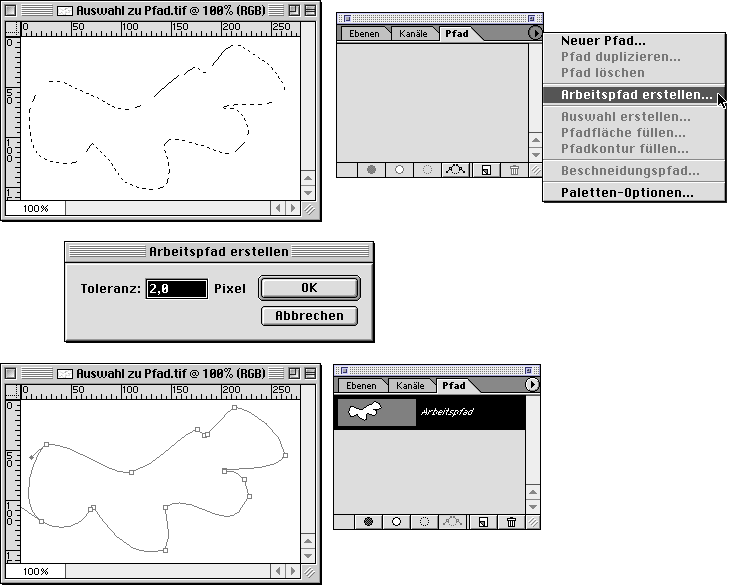Select 'Neuer Pfad...' in the palette menu

pyautogui.click(x=603, y=41)
